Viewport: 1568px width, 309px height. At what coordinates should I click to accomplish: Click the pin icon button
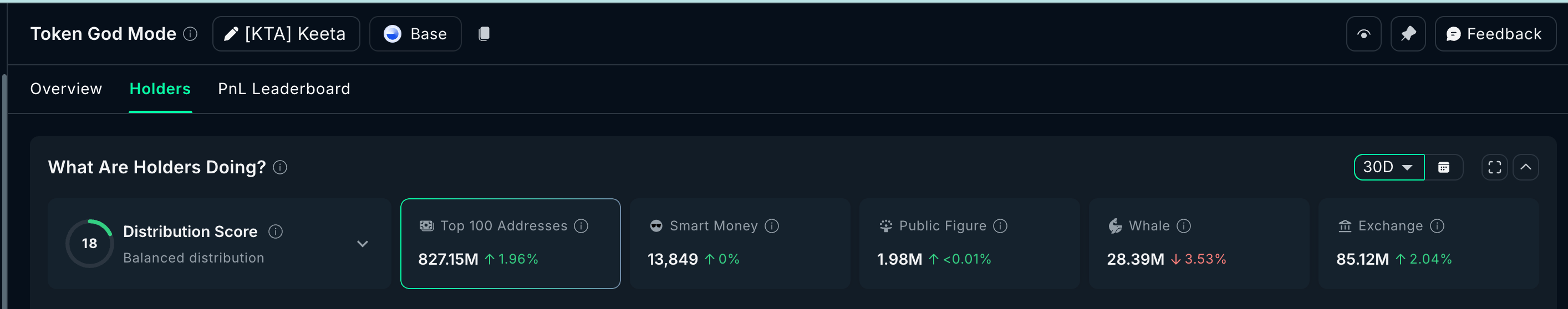[1408, 34]
